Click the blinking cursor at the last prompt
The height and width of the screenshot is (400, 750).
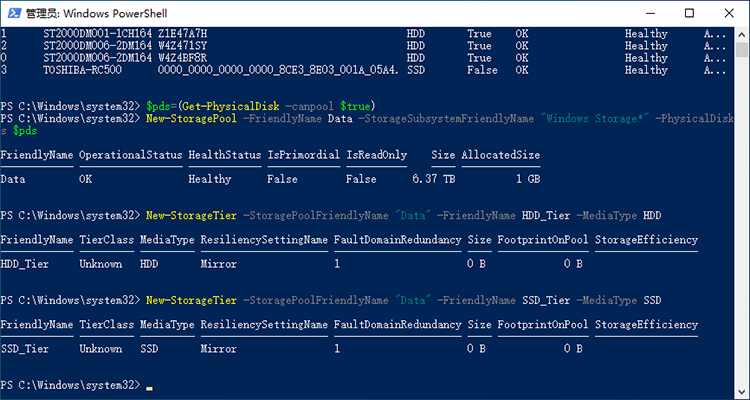tap(149, 386)
